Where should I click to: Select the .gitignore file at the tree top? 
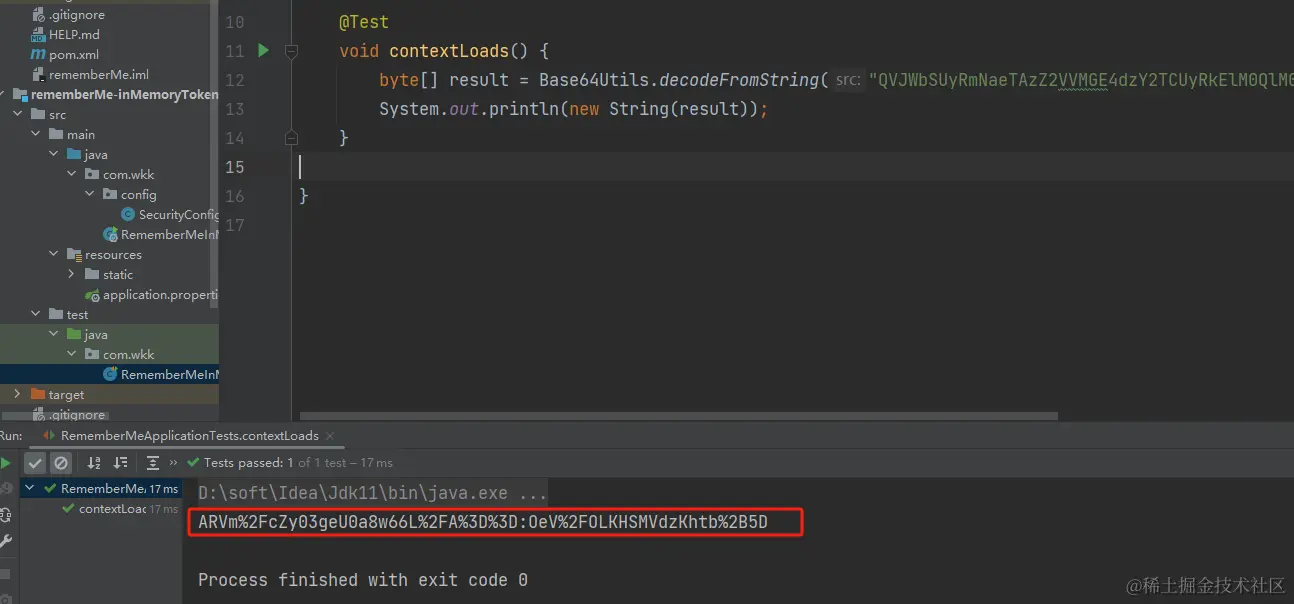76,15
